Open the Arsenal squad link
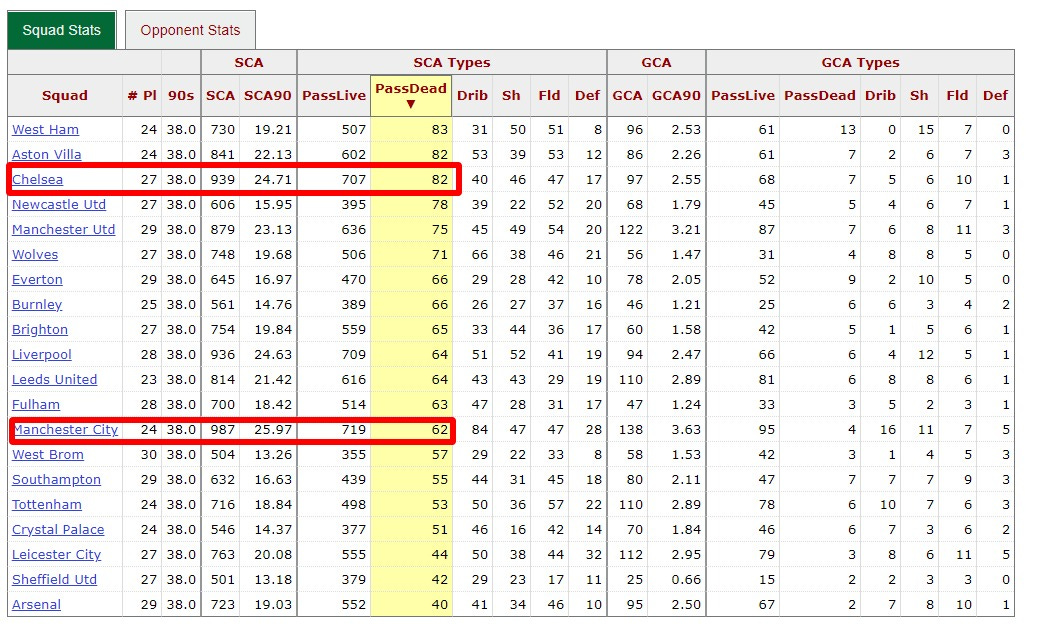1038x630 pixels. tap(36, 605)
